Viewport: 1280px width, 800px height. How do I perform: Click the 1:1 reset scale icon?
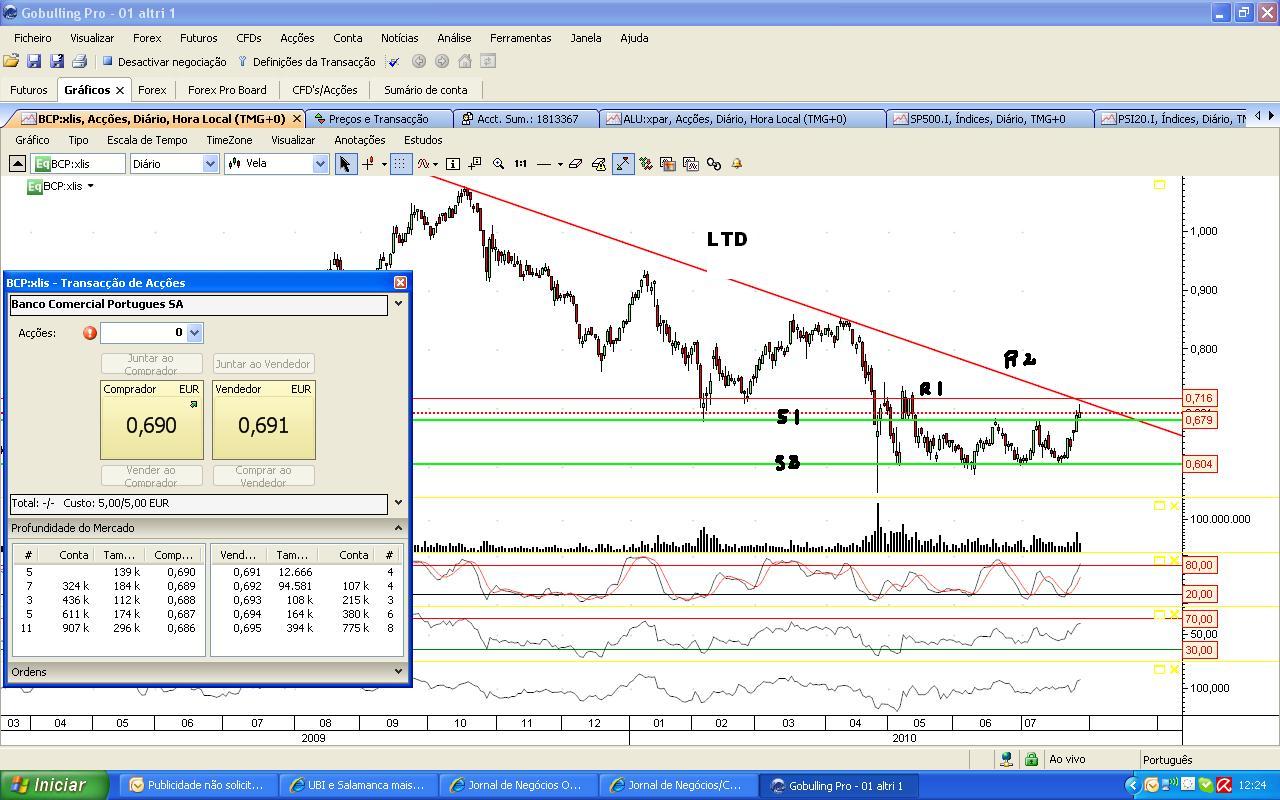tap(521, 164)
